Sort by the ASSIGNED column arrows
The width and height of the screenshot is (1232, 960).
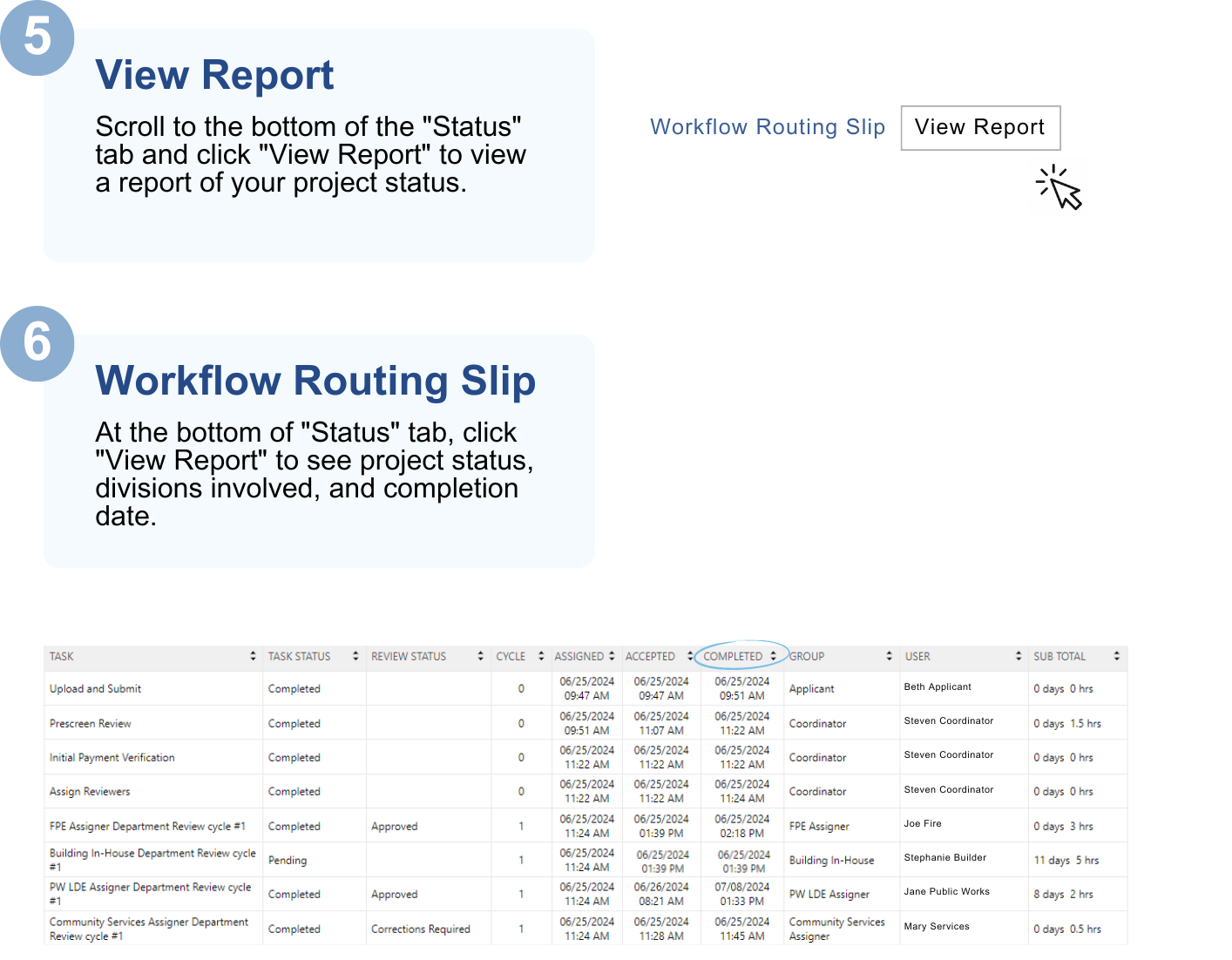point(612,656)
